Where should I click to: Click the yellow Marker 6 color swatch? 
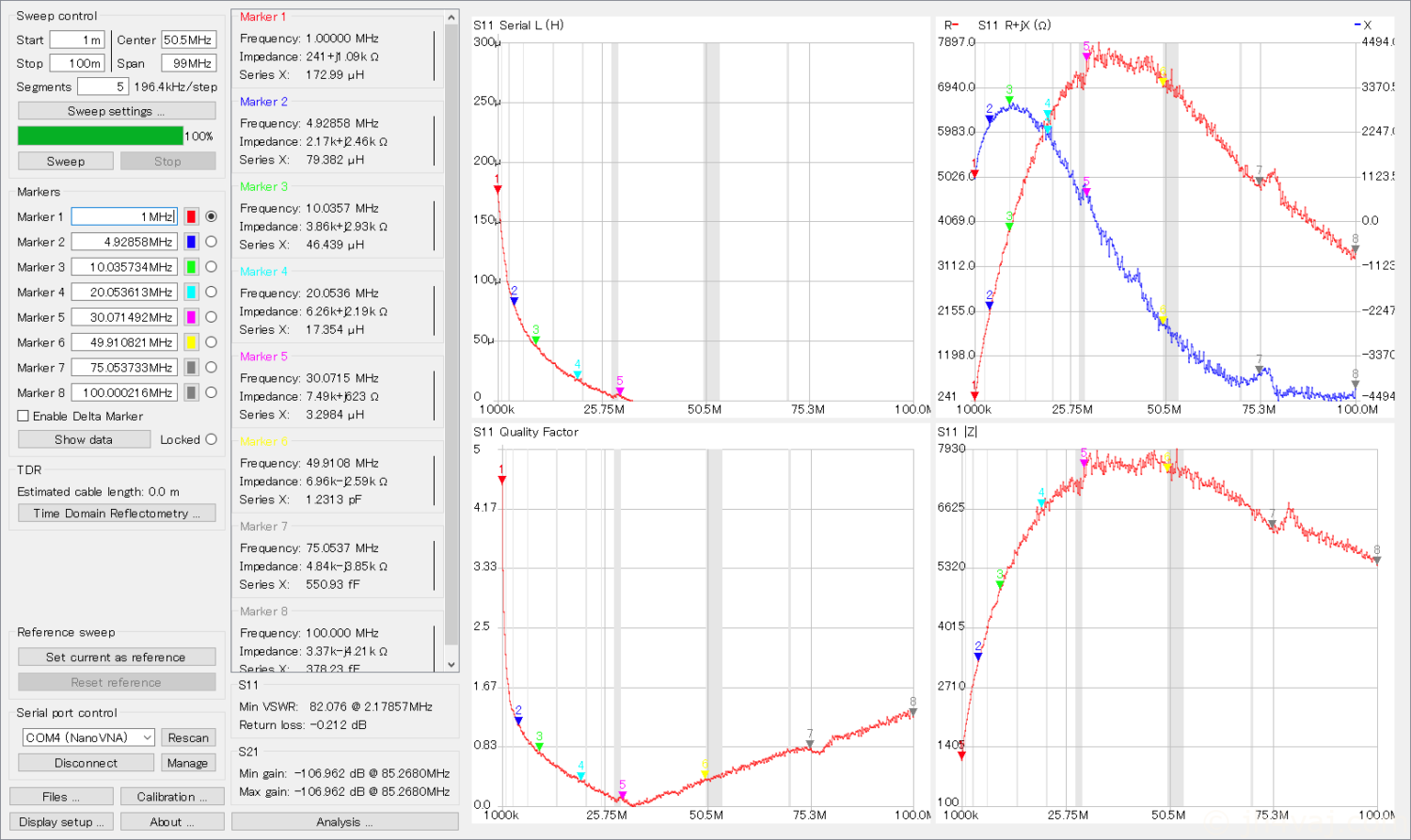coord(191,342)
